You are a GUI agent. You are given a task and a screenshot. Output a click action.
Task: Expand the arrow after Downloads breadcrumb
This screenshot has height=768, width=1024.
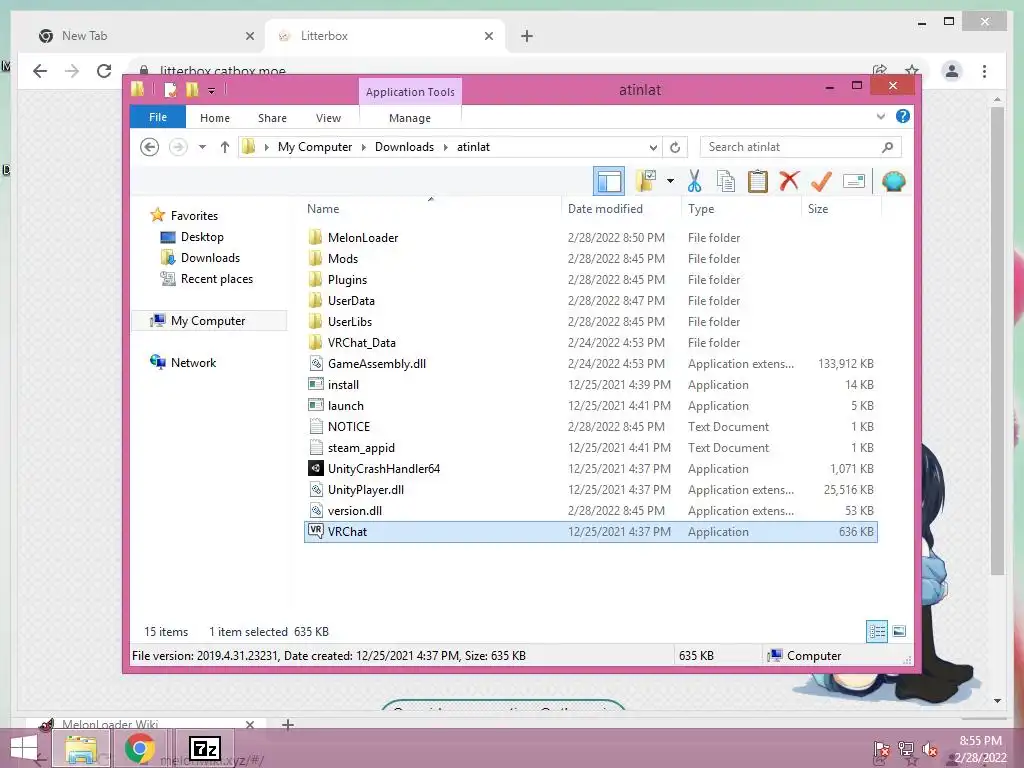coord(445,147)
